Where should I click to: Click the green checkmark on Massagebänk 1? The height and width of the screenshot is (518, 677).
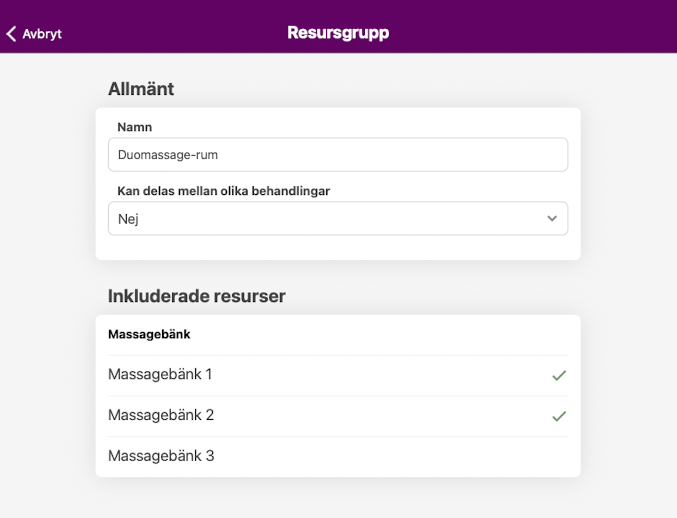tap(559, 375)
